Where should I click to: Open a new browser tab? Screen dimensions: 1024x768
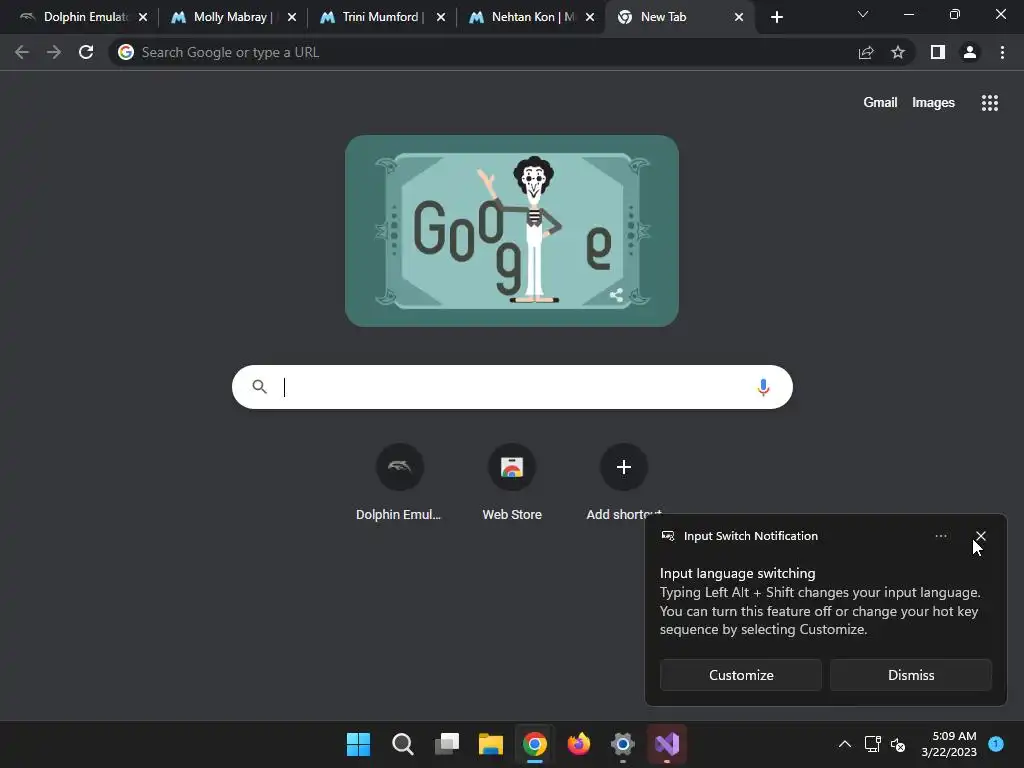coord(776,17)
